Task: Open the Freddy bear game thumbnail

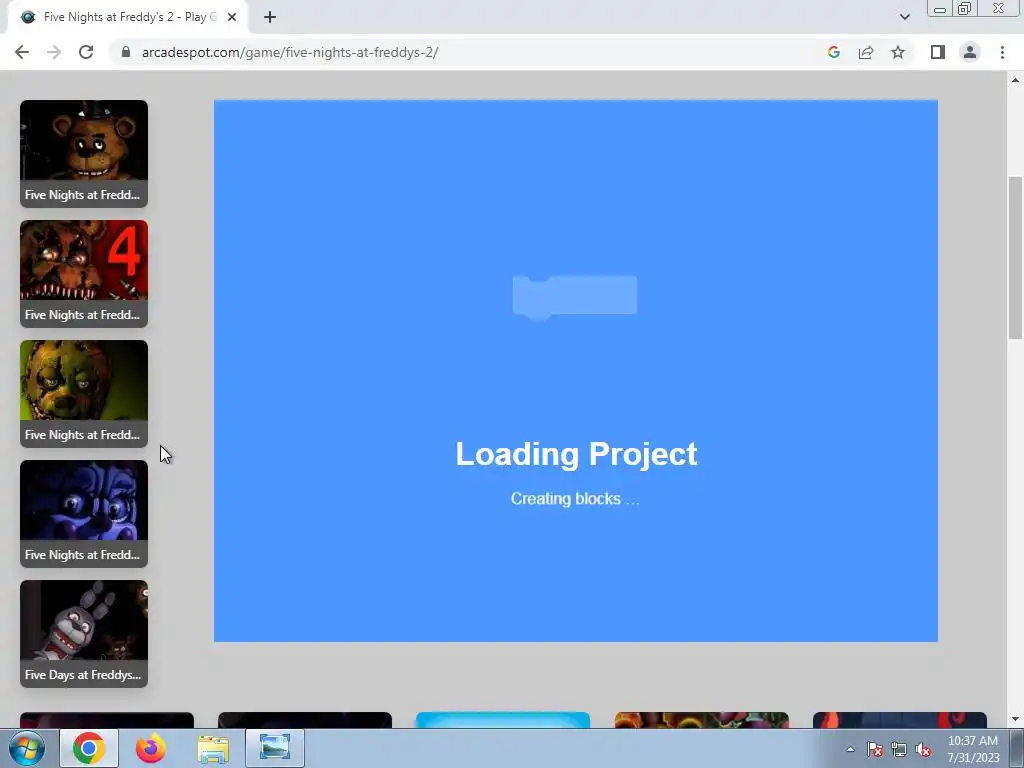Action: (x=84, y=153)
